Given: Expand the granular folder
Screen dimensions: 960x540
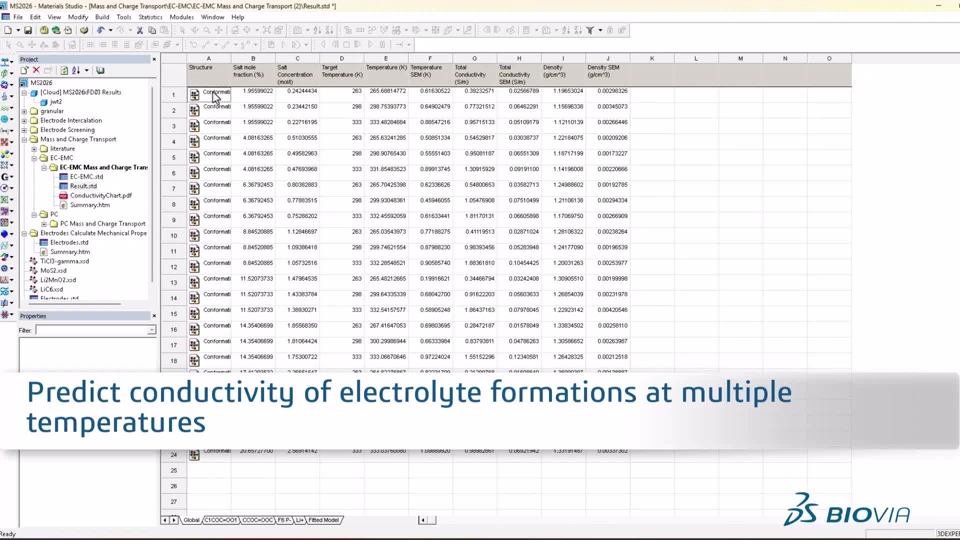Looking at the screenshot, I should [x=24, y=111].
